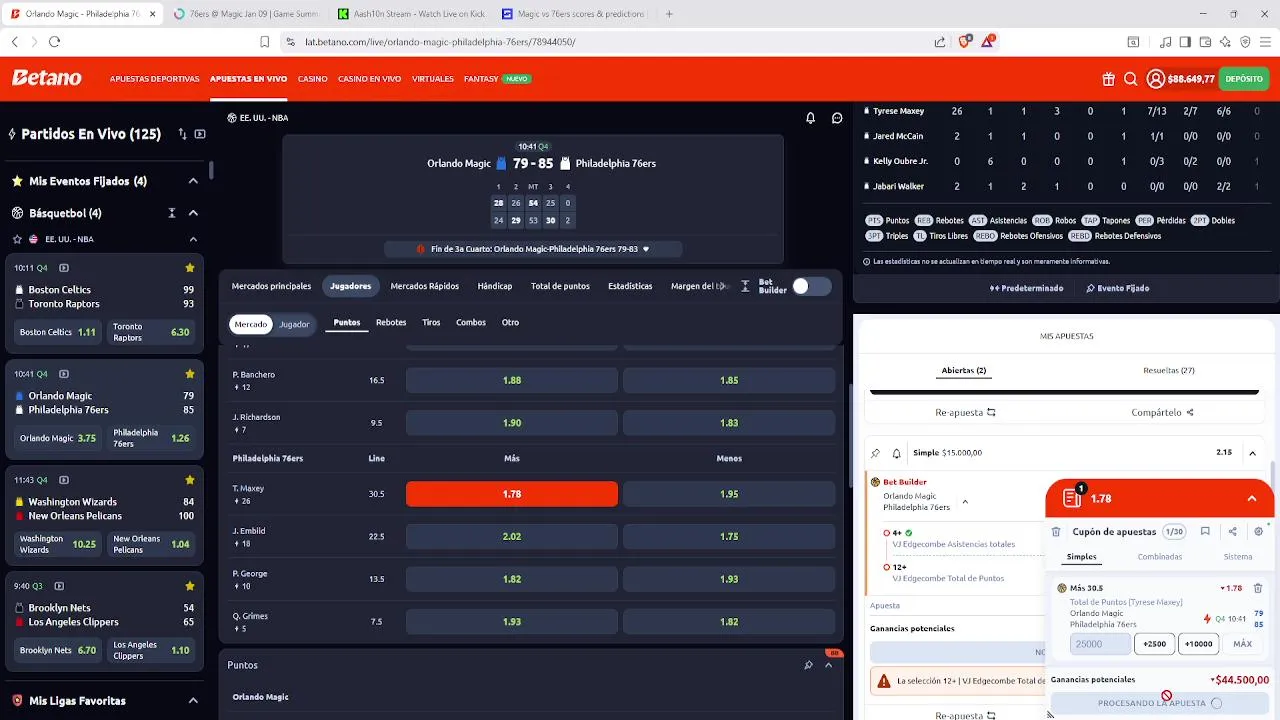
Task: Go to Casino En Vivo section
Action: (x=369, y=79)
